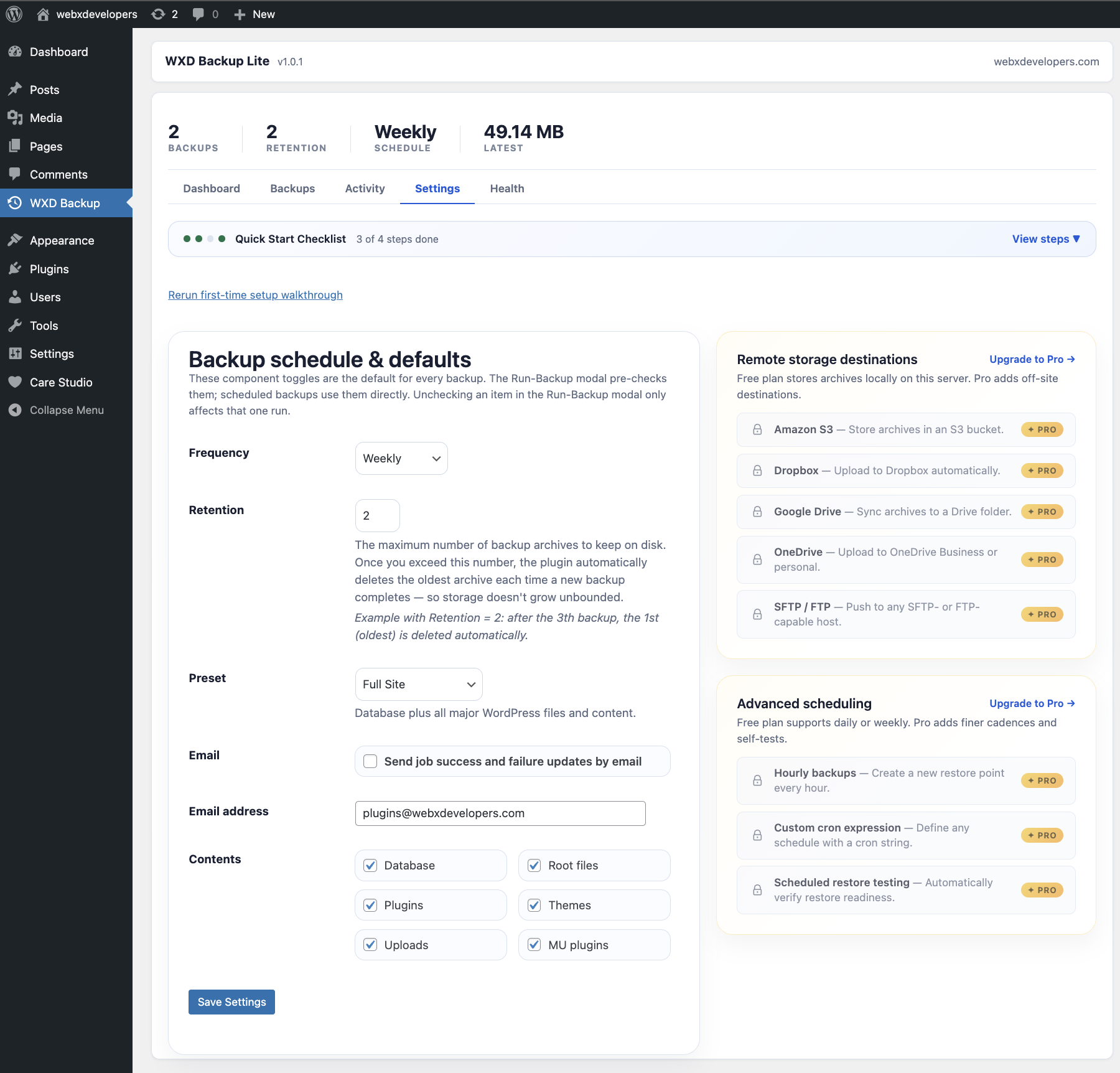Click the Posts pin icon
Screen dimensions: 1120x1073
point(16,90)
